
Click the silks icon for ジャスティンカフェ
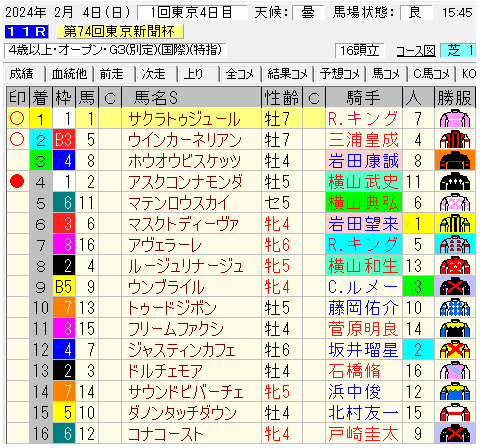point(455,350)
